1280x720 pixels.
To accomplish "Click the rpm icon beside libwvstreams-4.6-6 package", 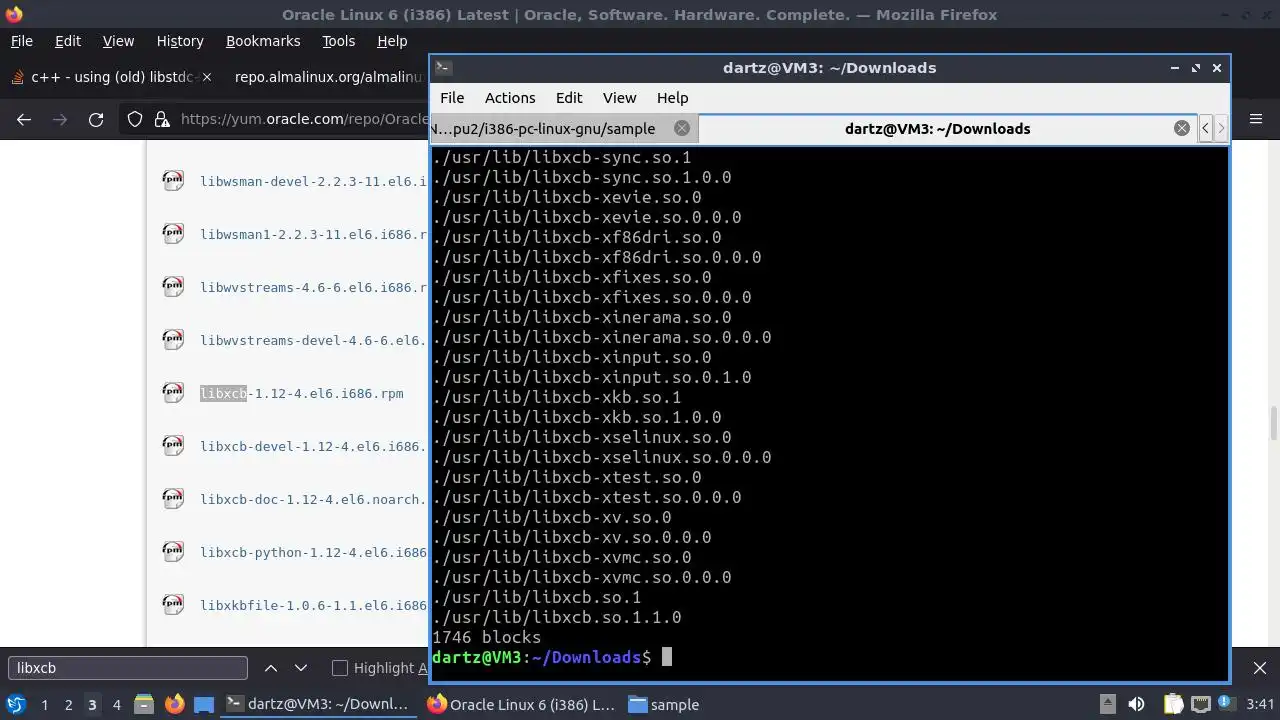I will coord(173,286).
